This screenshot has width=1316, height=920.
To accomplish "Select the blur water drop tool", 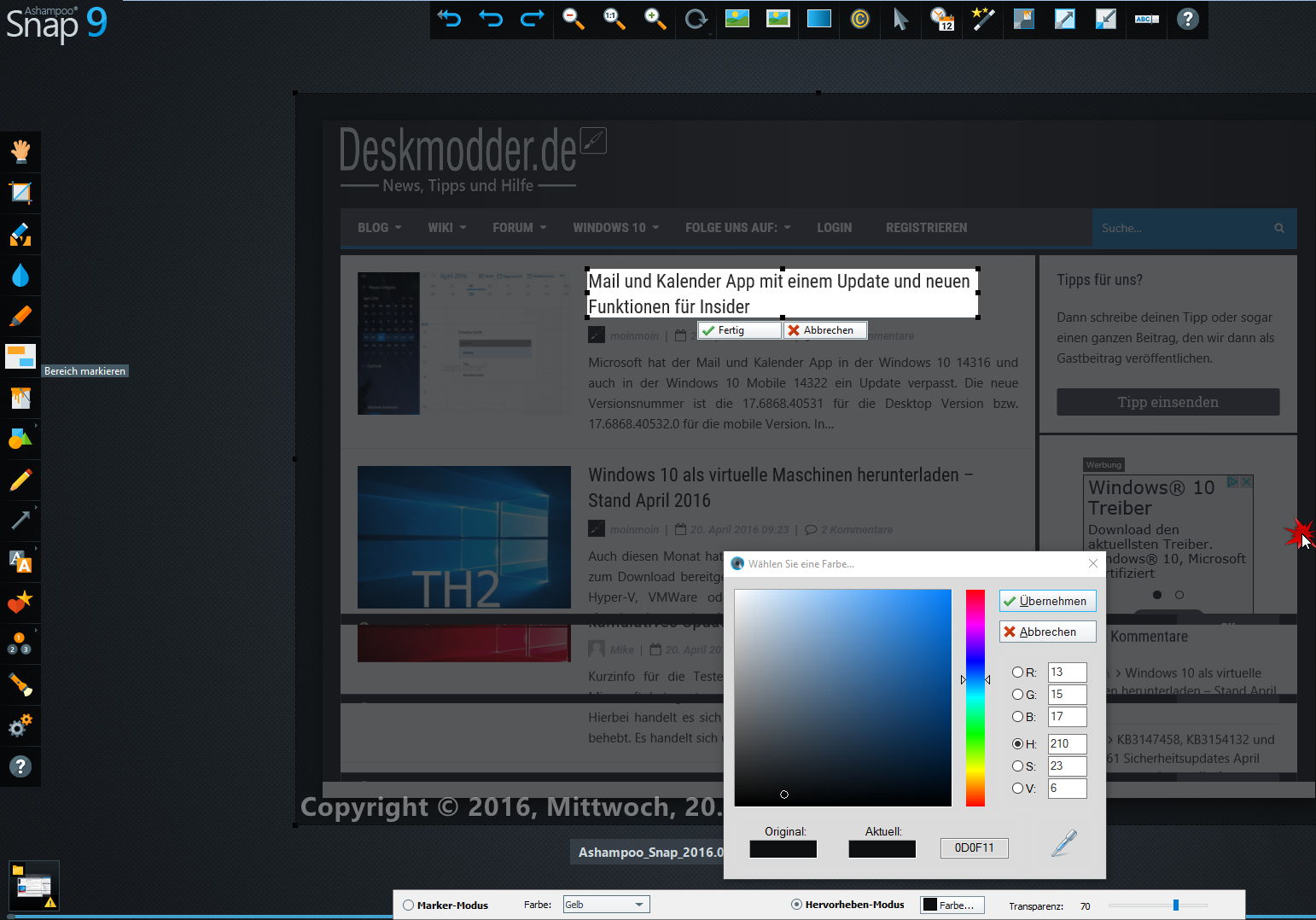I will pyautogui.click(x=20, y=275).
